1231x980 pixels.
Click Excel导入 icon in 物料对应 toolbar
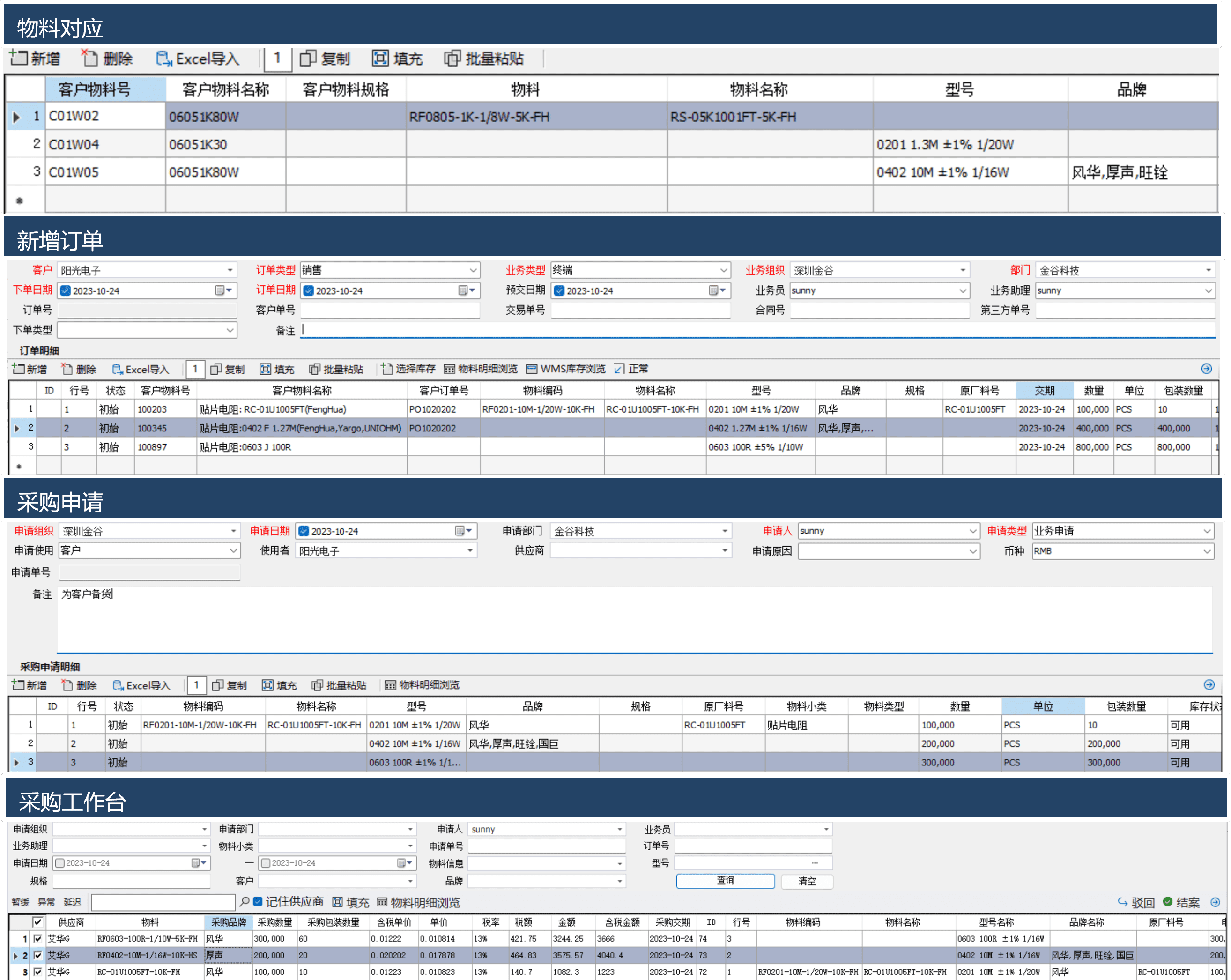[x=164, y=58]
